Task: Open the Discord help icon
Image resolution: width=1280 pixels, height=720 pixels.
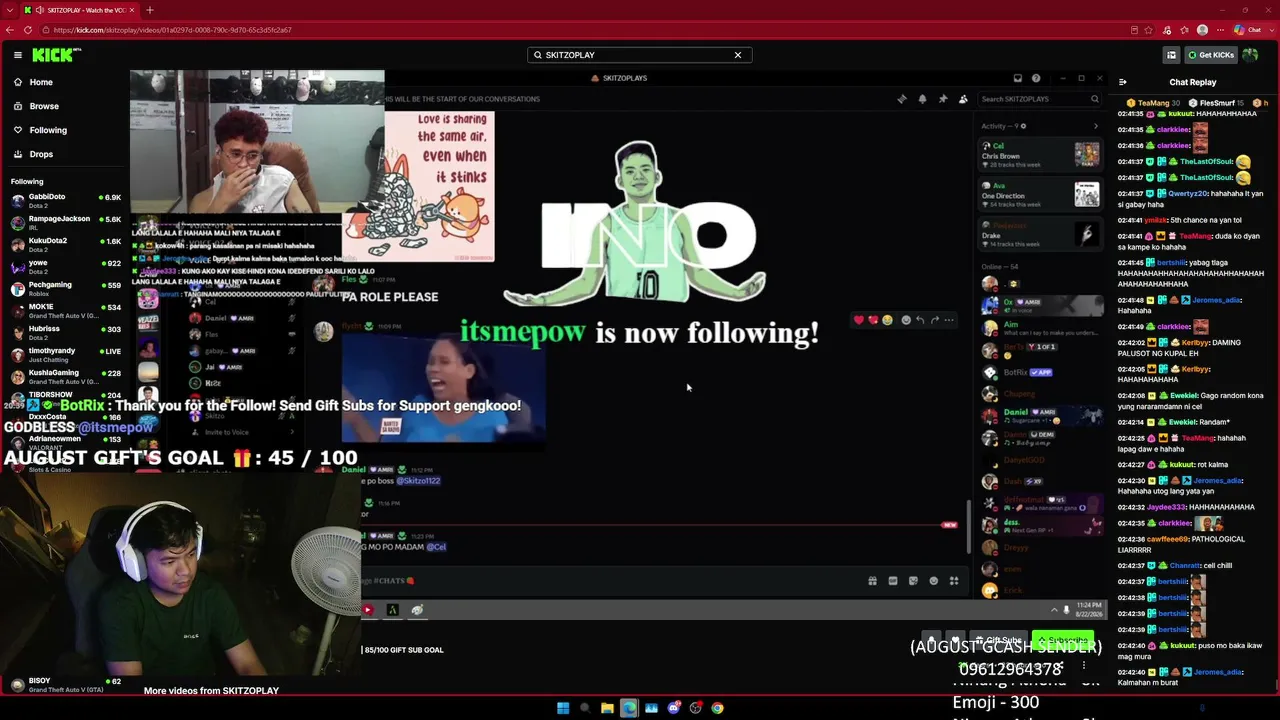Action: coord(1036,78)
